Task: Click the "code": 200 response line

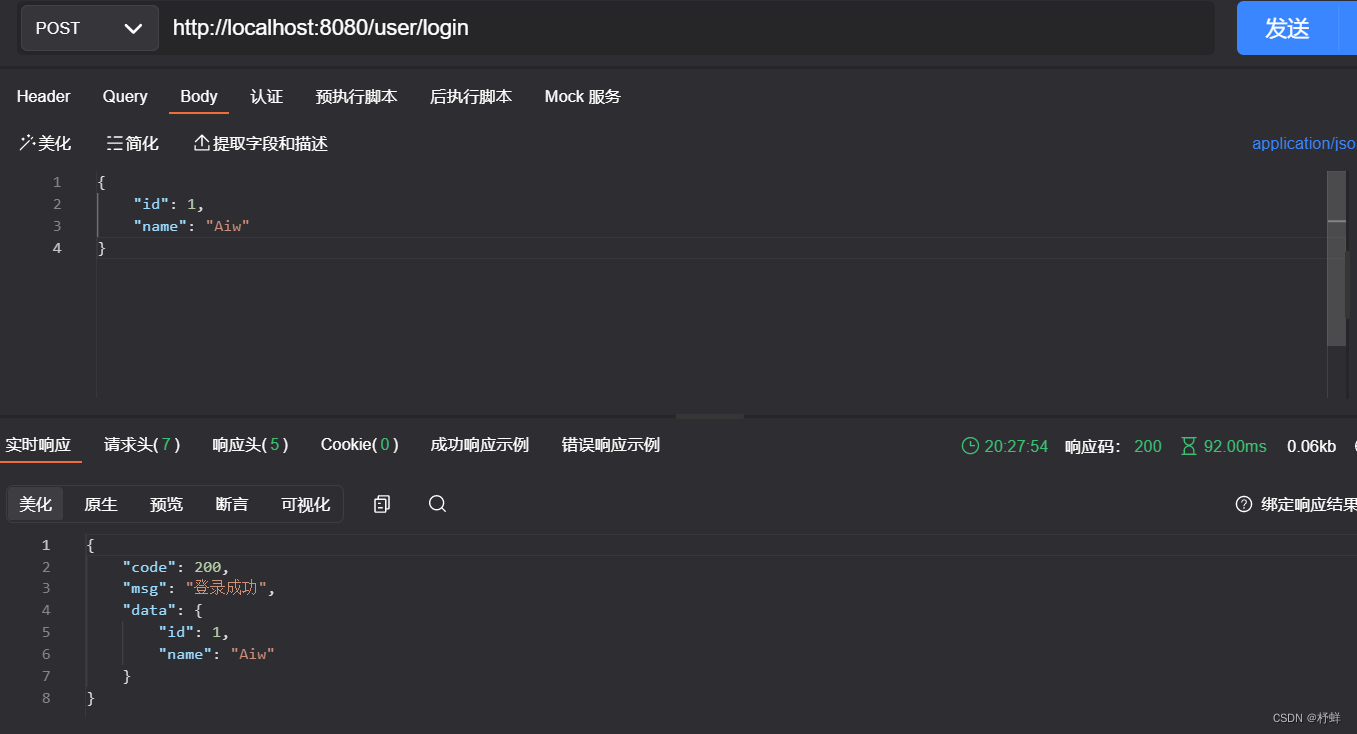Action: 176,567
